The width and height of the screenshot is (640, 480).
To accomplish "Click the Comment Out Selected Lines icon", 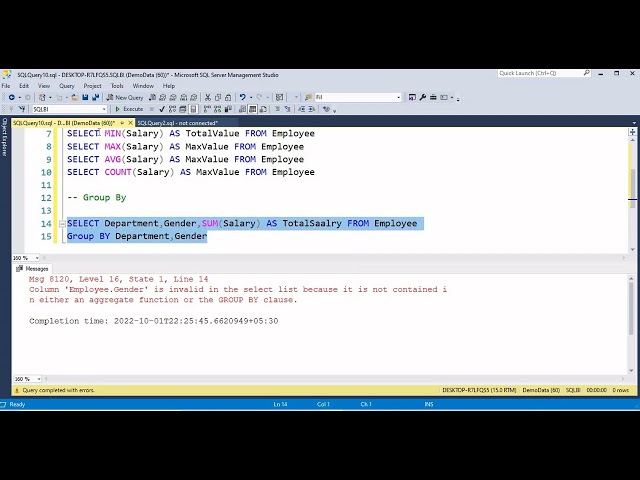I will coord(278,109).
